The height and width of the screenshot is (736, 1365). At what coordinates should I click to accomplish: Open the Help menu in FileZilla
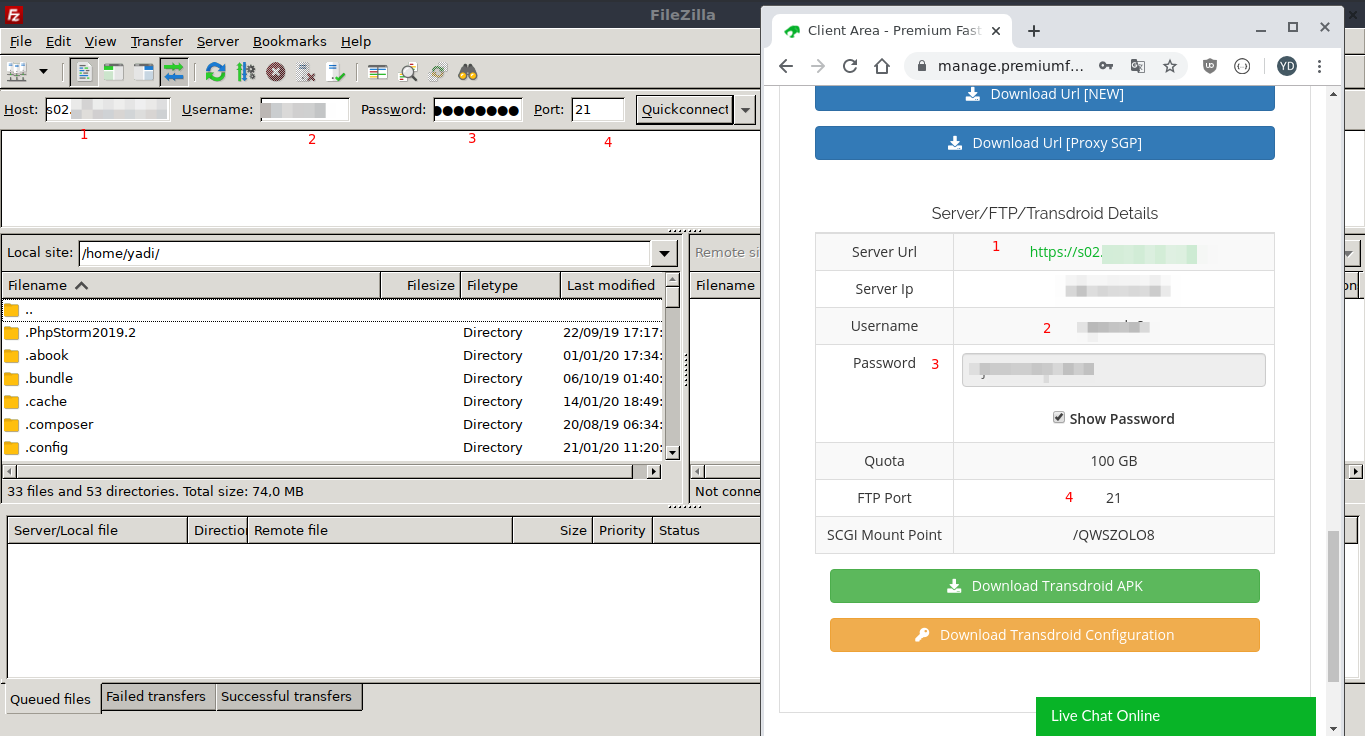[356, 41]
